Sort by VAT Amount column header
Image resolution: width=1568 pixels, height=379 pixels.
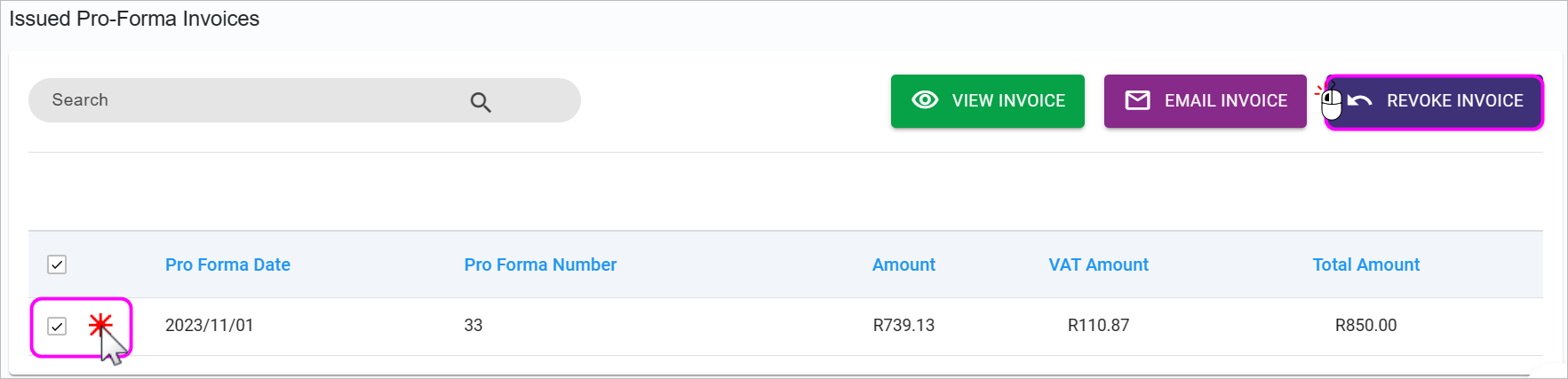click(x=1098, y=265)
